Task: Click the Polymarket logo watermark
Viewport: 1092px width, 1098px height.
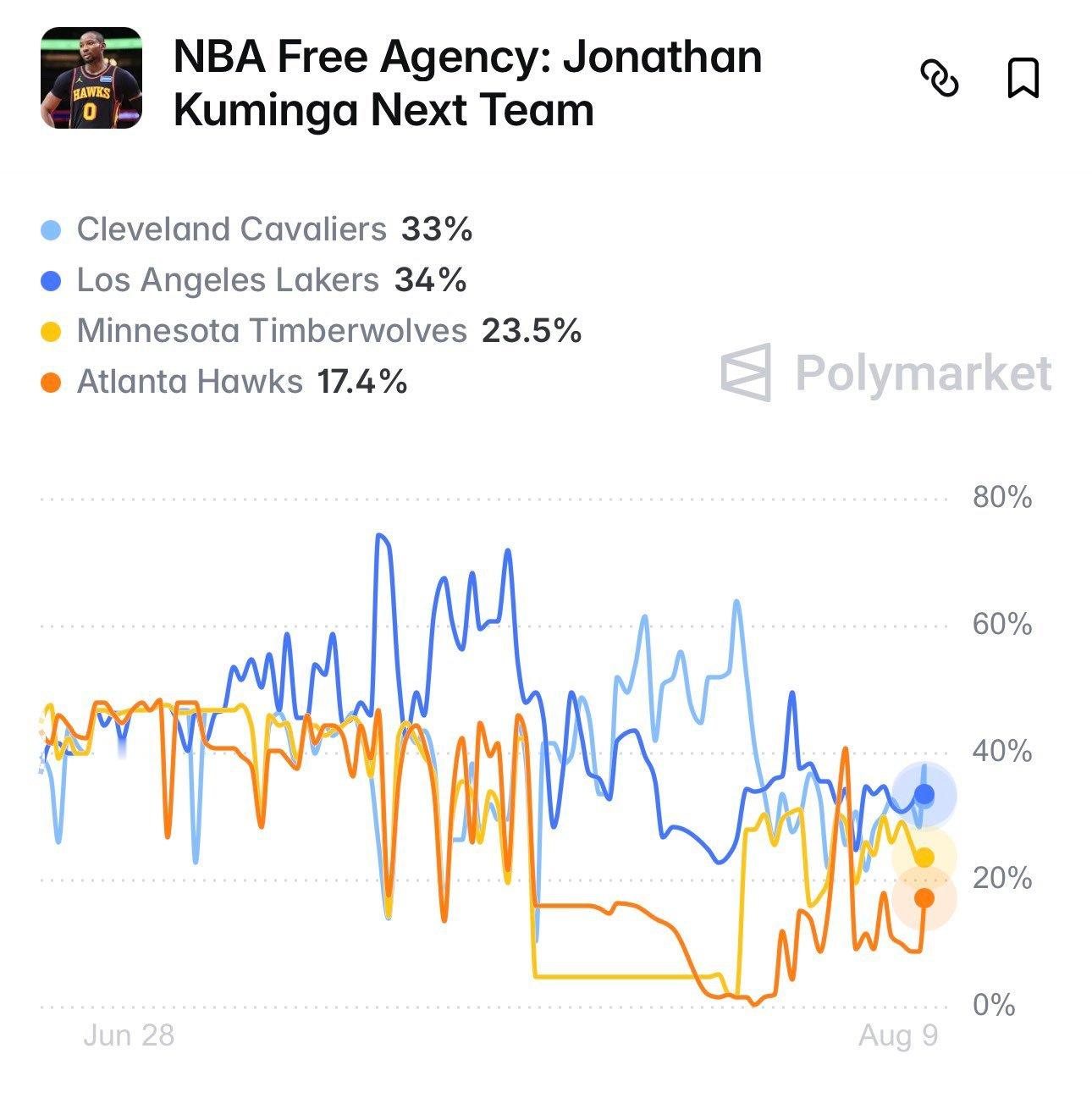Action: [886, 372]
